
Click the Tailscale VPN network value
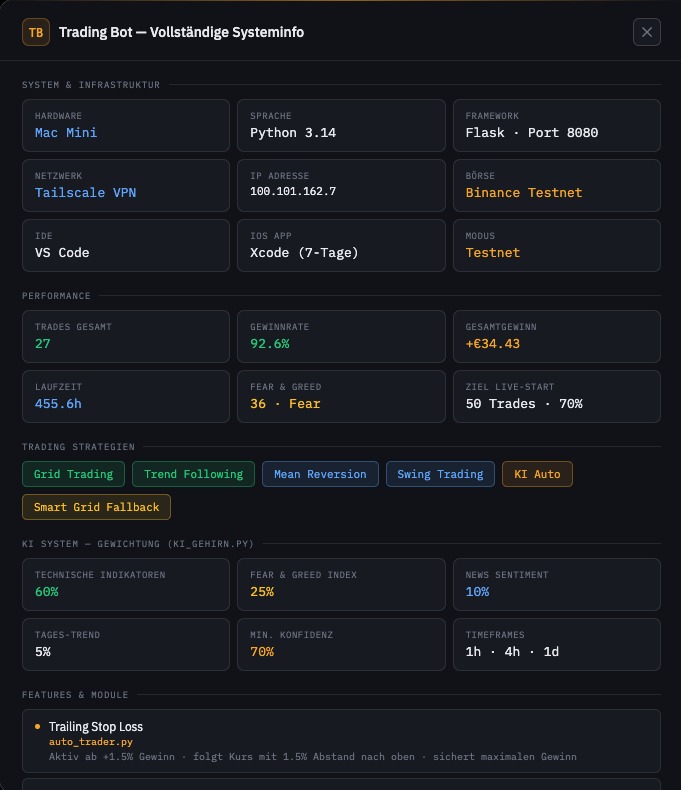click(x=86, y=192)
